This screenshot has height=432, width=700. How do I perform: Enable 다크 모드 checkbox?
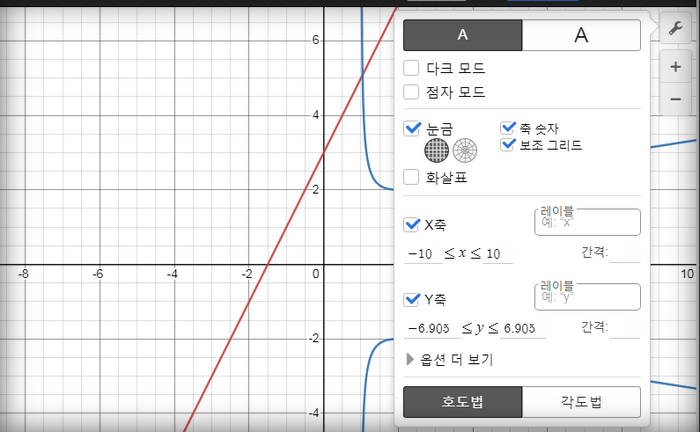click(411, 68)
